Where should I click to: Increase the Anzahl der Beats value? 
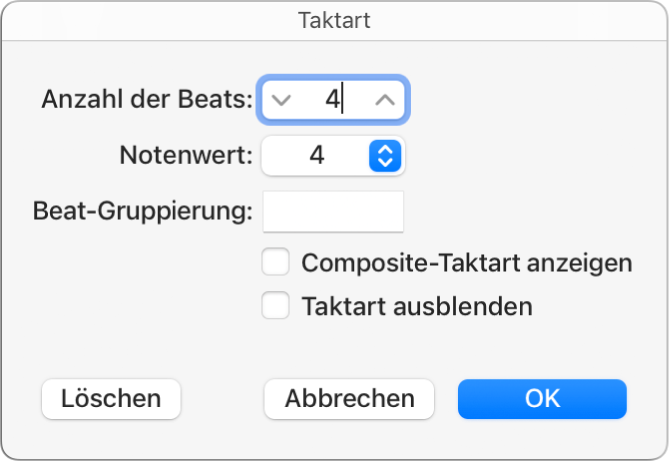385,99
